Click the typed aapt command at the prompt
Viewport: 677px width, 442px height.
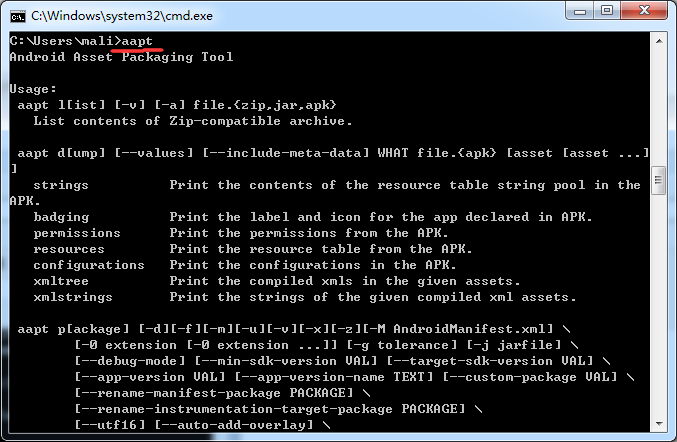pyautogui.click(x=137, y=40)
